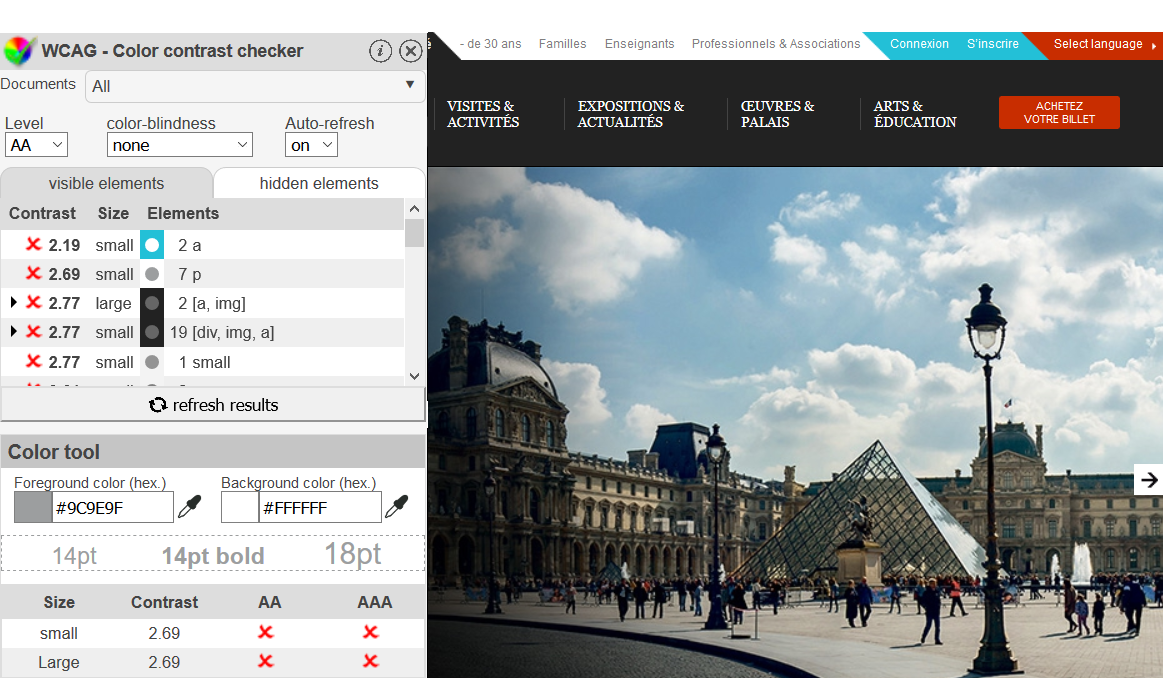Switch to the hidden elements tab
The height and width of the screenshot is (678, 1163).
pos(319,183)
